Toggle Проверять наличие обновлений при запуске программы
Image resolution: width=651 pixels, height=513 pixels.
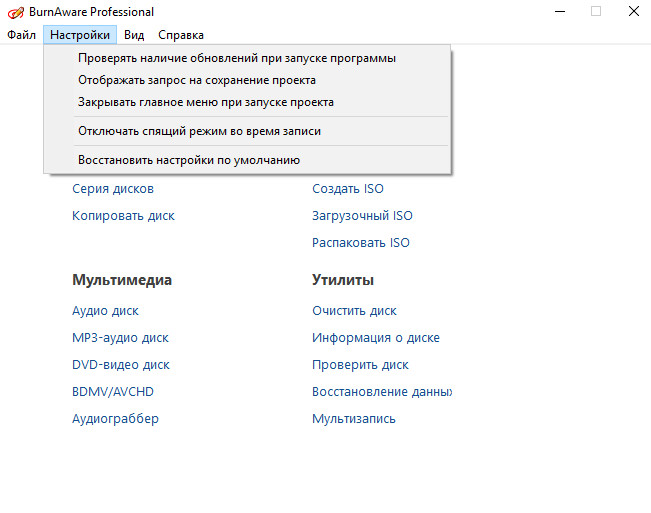[247, 58]
